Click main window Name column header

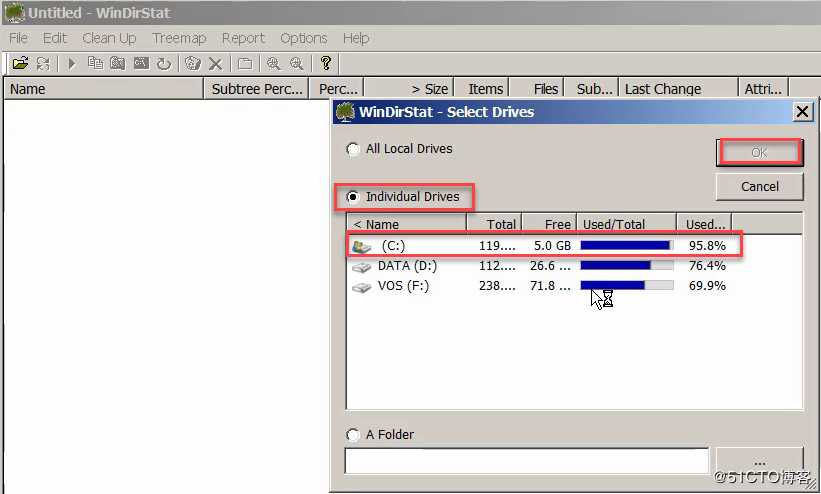coord(103,89)
